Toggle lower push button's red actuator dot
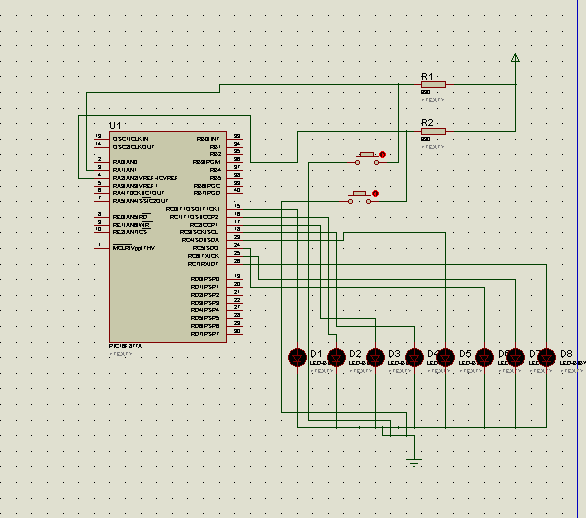The height and width of the screenshot is (518, 586). click(376, 194)
